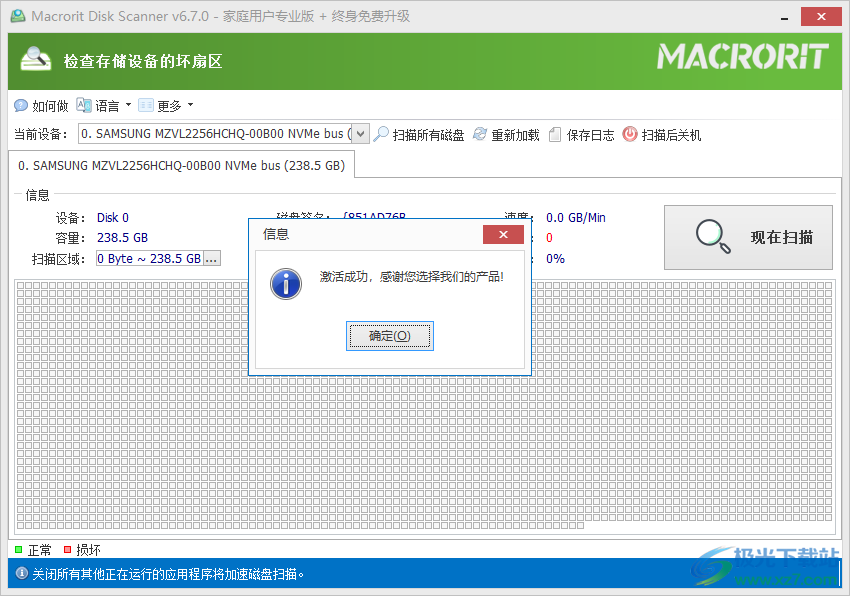Toggle shutdown after scan option
The image size is (850, 596).
[x=662, y=133]
